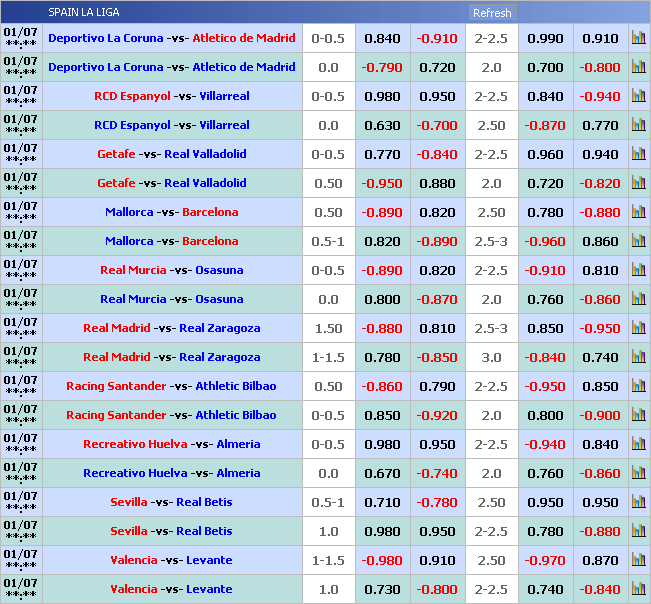The height and width of the screenshot is (604, 651).
Task: Open chart icon for Valencia-Levante 1-1.5 handicap row
Action: coord(638,560)
